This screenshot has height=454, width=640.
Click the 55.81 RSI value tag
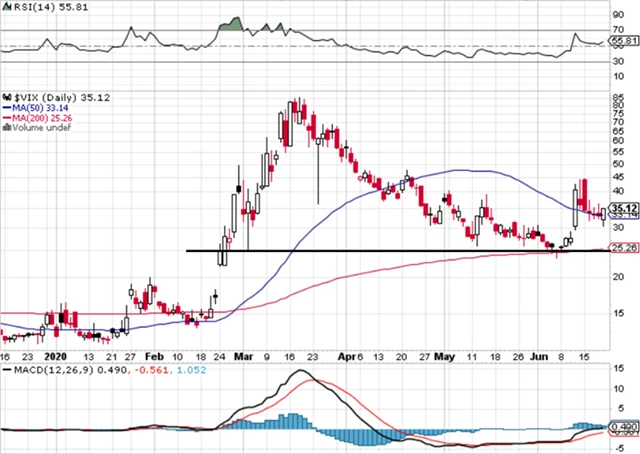click(x=623, y=41)
